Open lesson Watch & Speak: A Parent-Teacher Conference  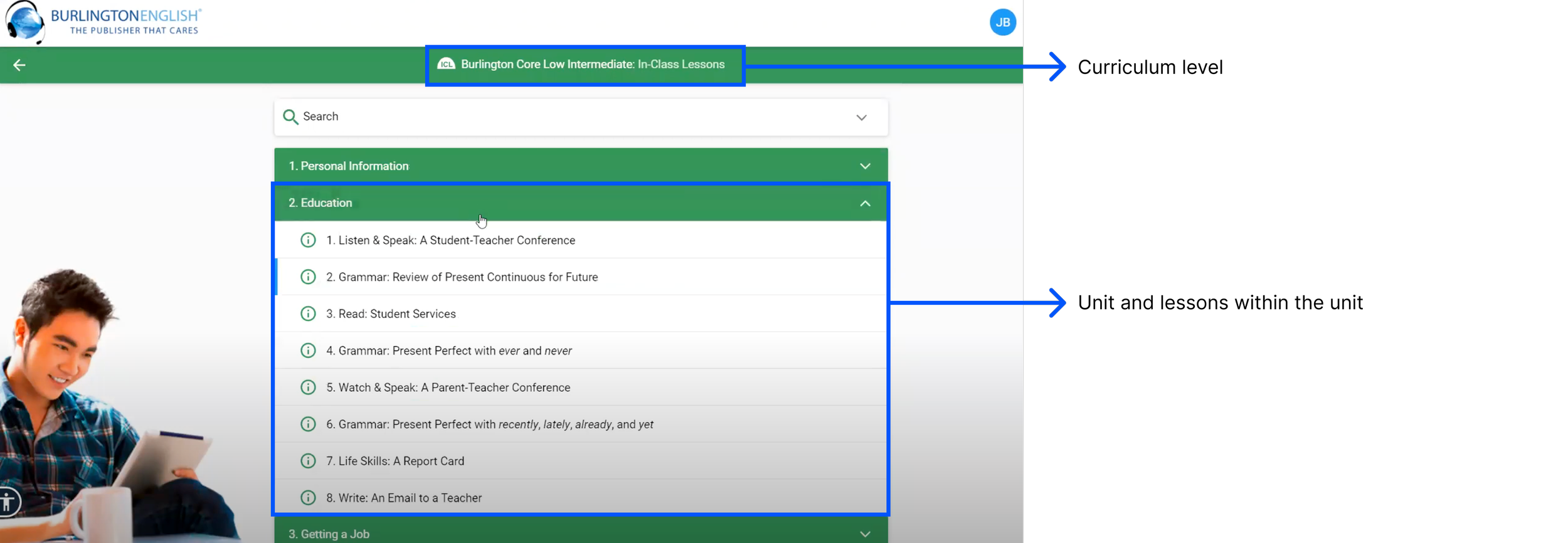pyautogui.click(x=581, y=387)
